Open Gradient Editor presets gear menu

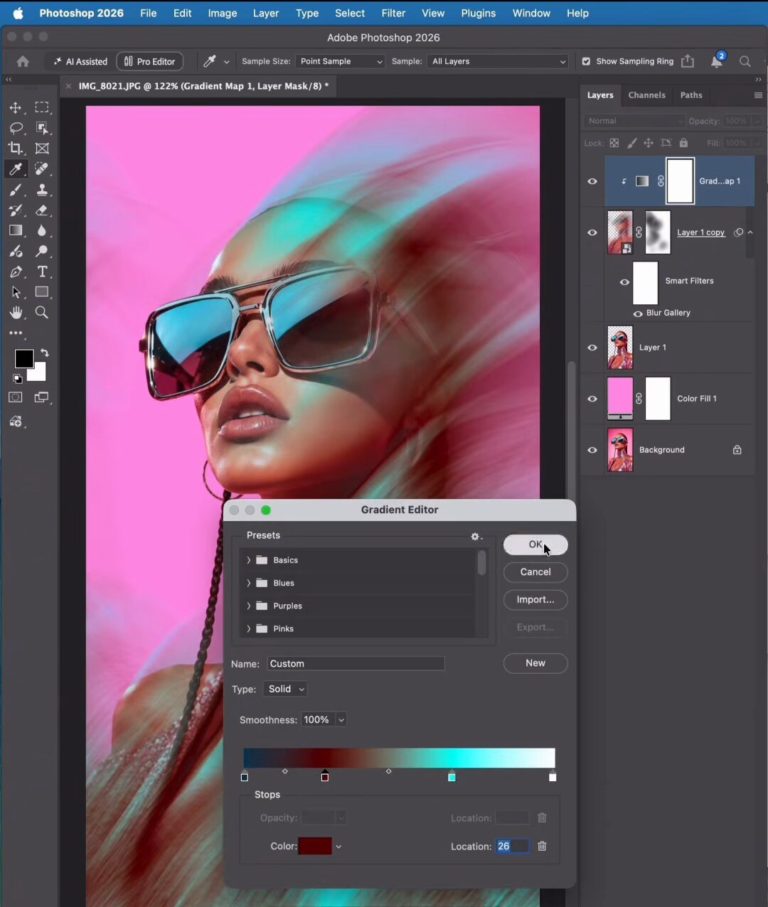click(x=475, y=536)
